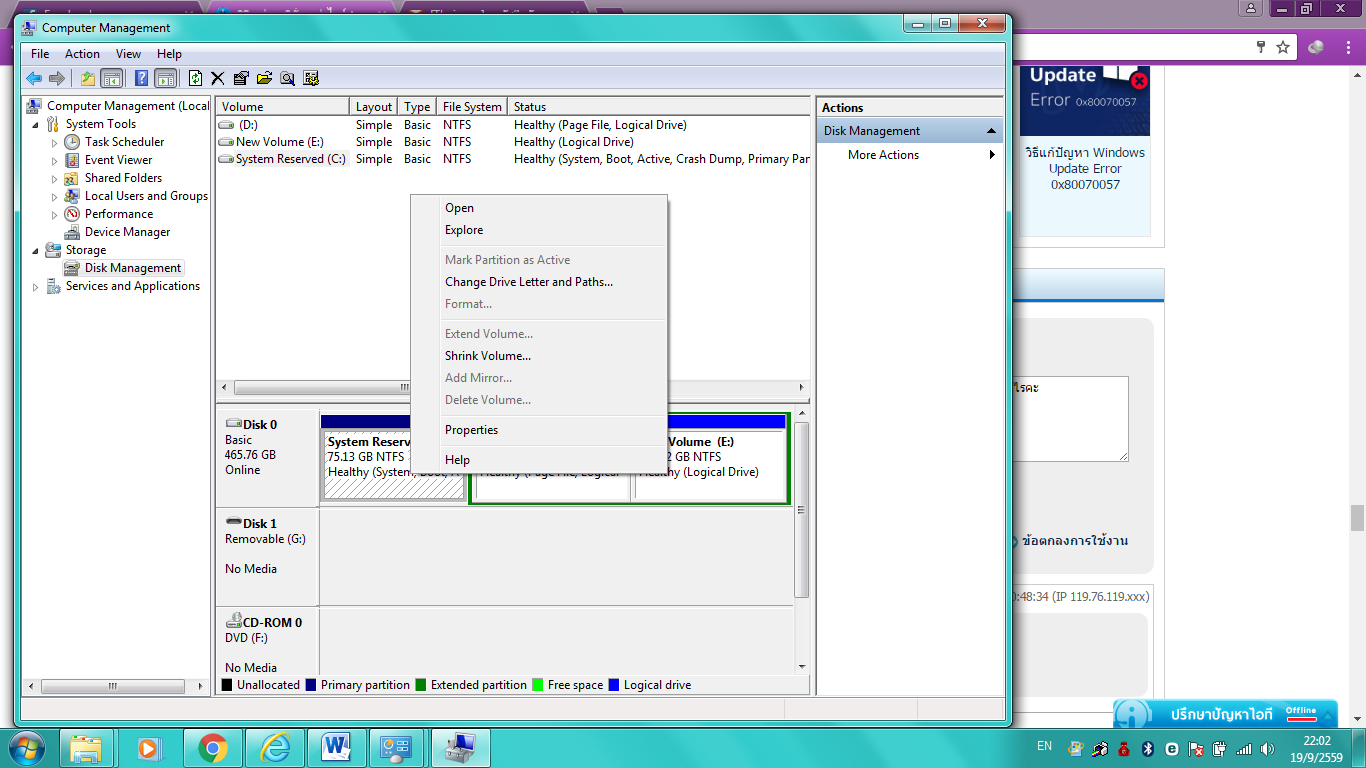This screenshot has height=768, width=1366.
Task: Click the Extended partition legend swatch
Action: click(x=421, y=685)
